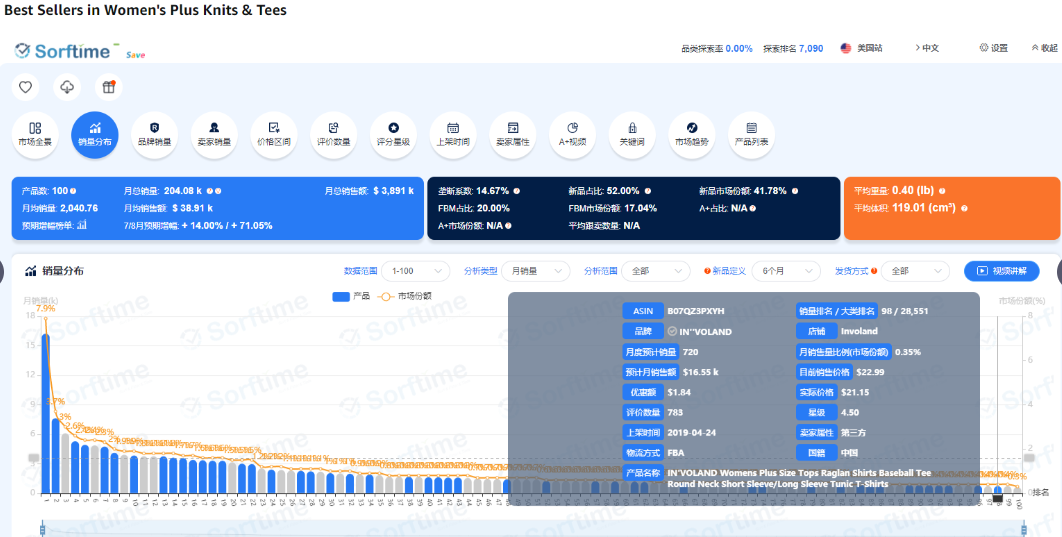
Task: Select the 销量分布 tab
Action: [x=95, y=135]
